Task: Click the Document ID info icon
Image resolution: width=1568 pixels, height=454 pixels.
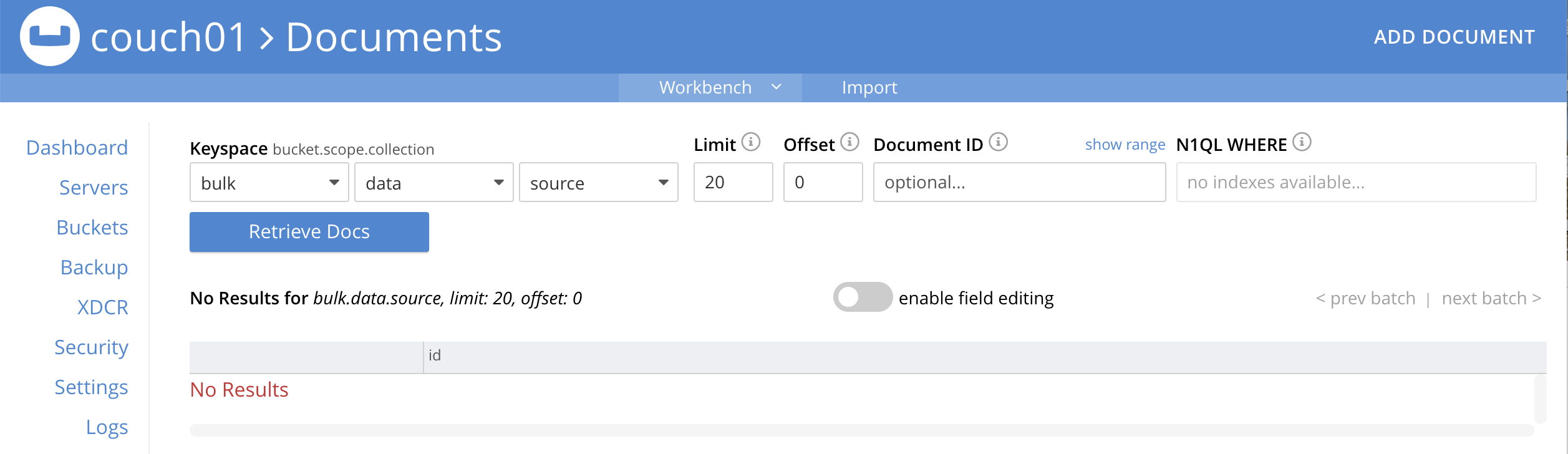Action: pos(998,142)
